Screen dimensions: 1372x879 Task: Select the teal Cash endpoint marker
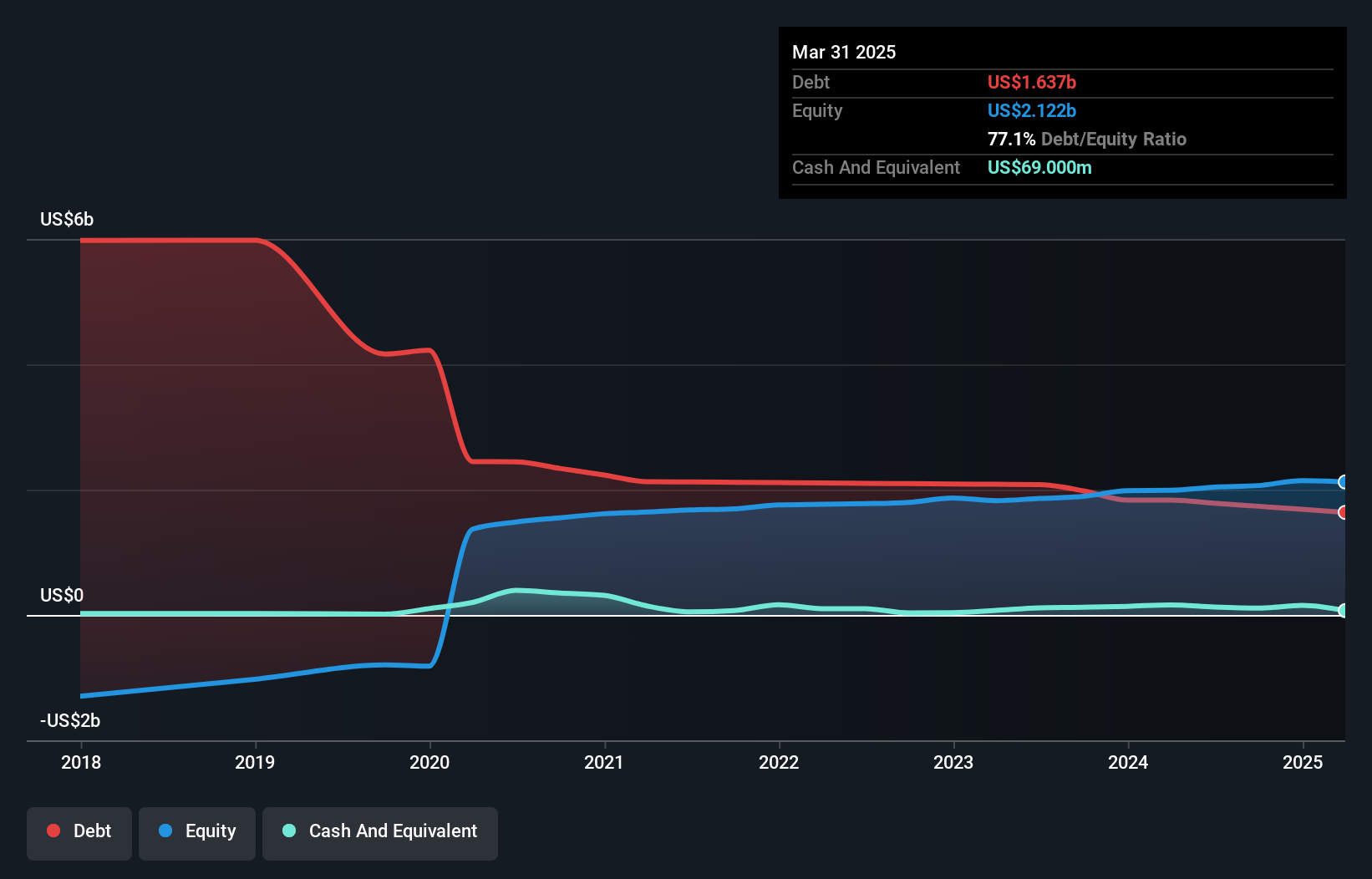[x=1344, y=611]
